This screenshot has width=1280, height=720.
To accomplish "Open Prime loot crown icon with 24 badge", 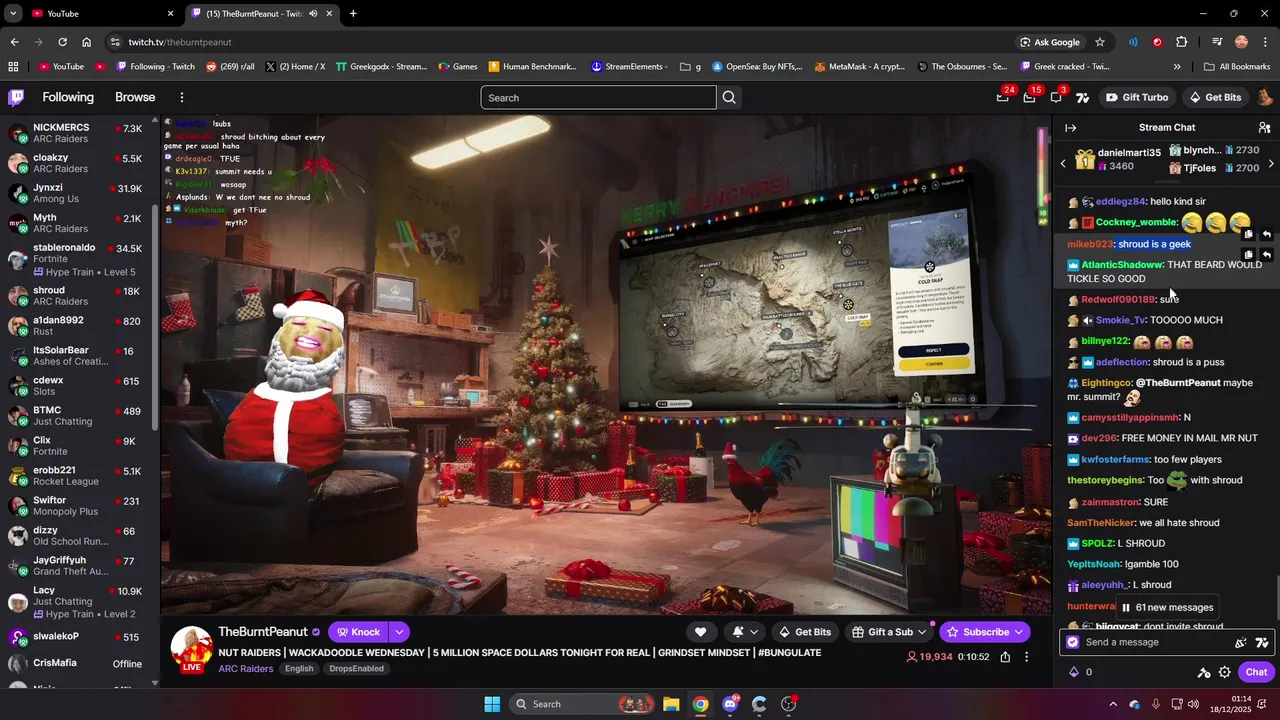I will (x=1003, y=97).
